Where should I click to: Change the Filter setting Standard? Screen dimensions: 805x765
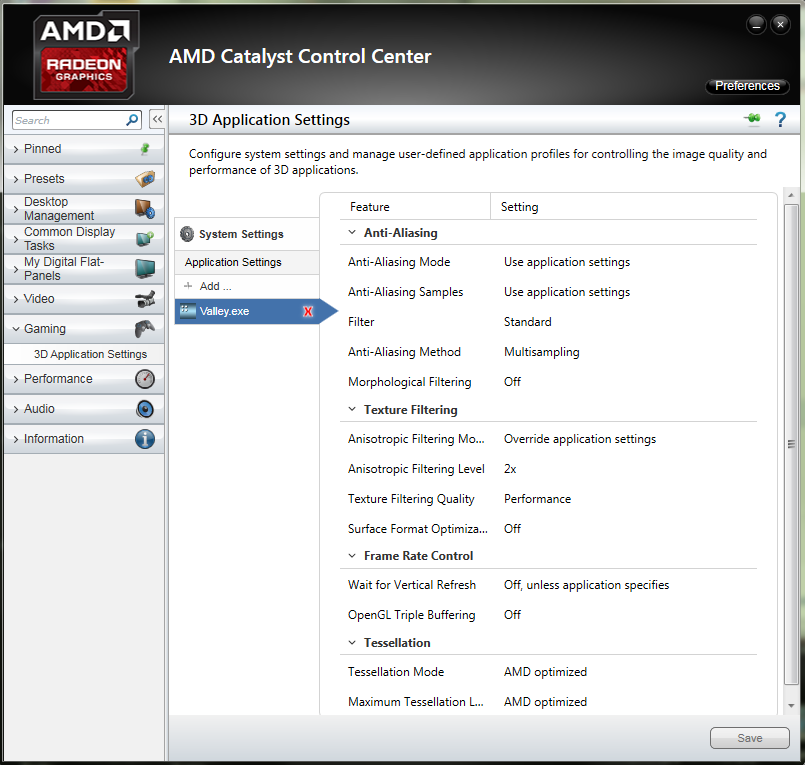(527, 322)
